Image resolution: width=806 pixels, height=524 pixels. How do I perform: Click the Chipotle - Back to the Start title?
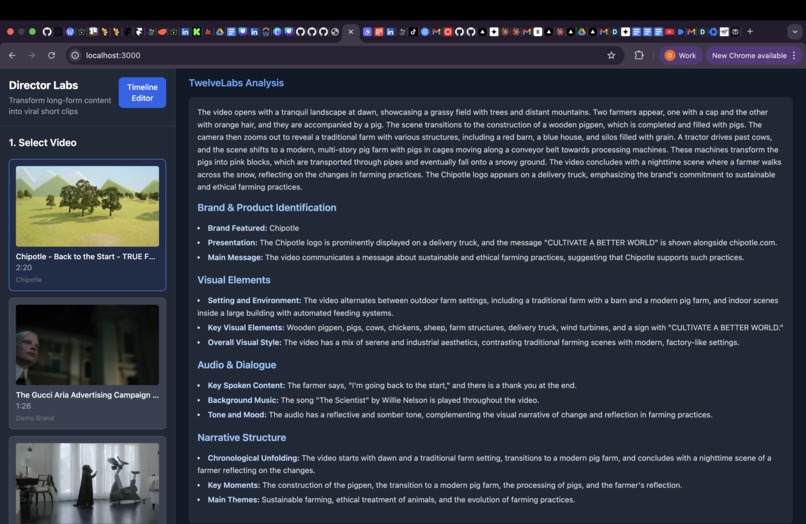coord(85,257)
